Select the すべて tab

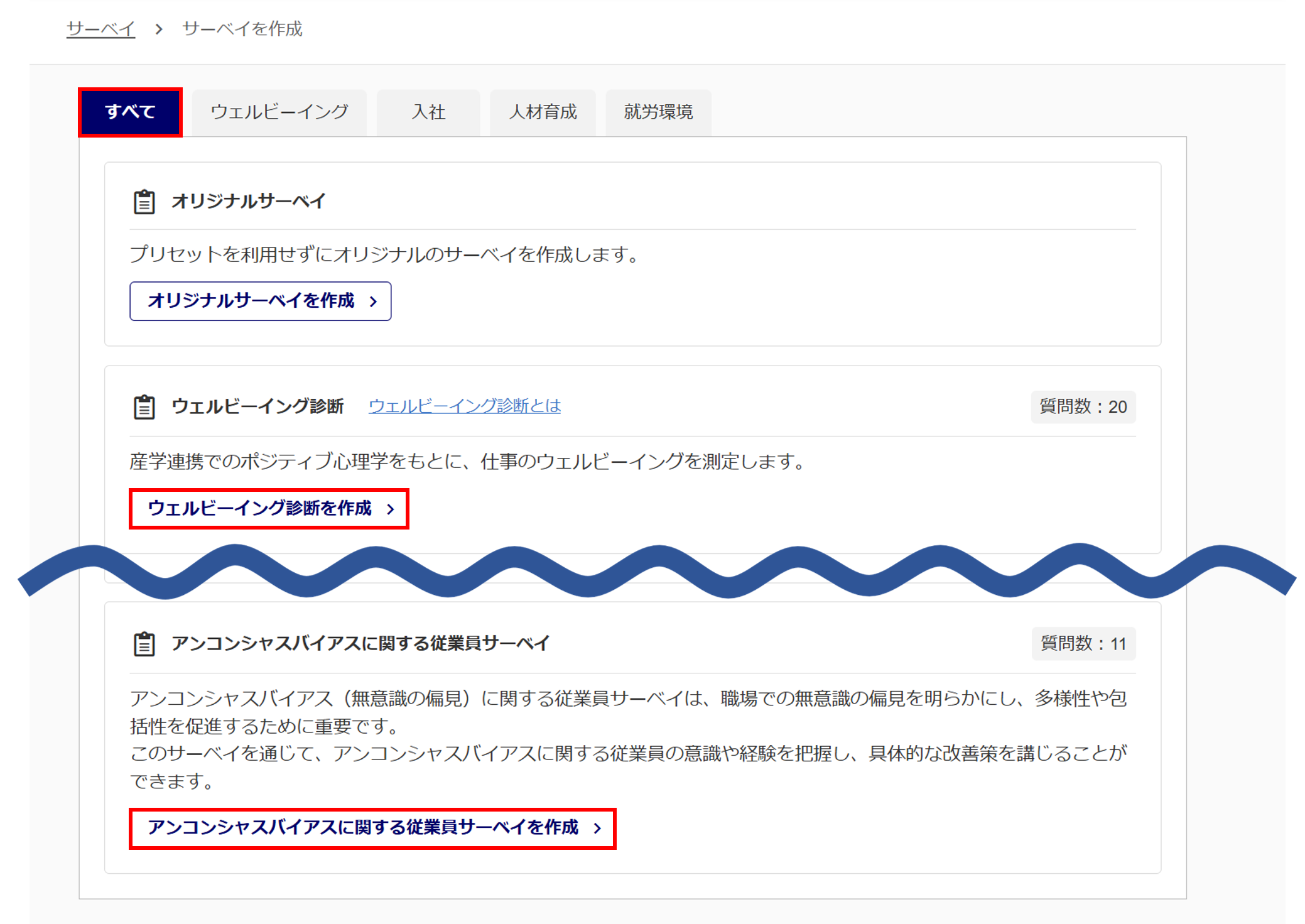130,112
